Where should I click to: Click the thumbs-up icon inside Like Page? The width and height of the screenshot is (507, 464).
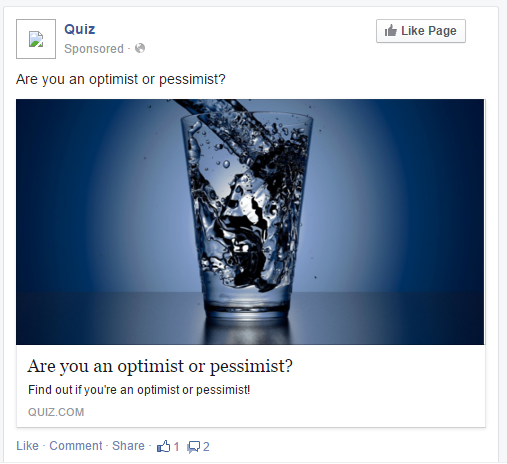click(391, 31)
